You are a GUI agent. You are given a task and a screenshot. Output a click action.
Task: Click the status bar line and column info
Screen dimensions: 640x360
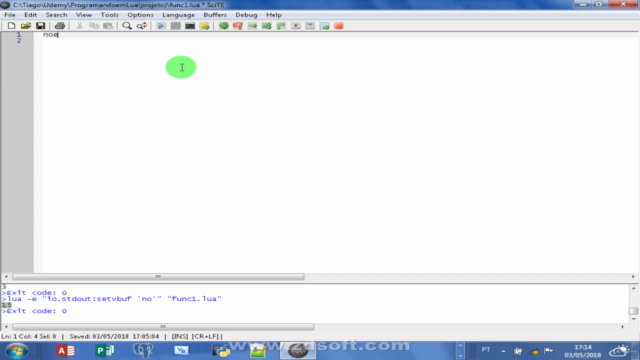(x=29, y=337)
